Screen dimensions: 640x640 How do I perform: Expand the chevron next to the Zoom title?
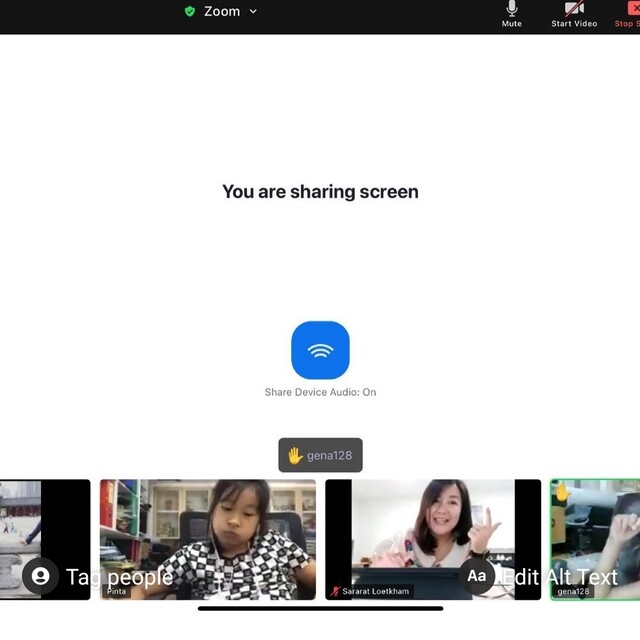point(253,11)
